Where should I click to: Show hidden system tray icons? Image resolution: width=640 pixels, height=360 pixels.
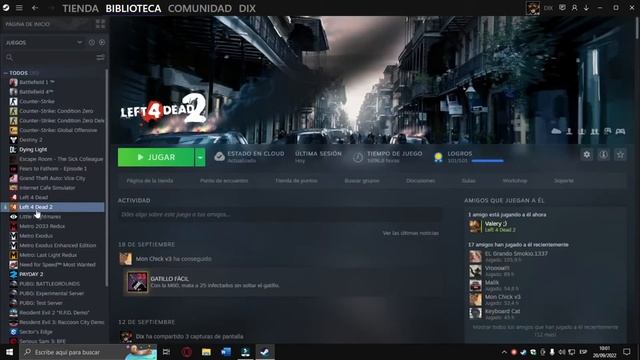[x=504, y=352]
